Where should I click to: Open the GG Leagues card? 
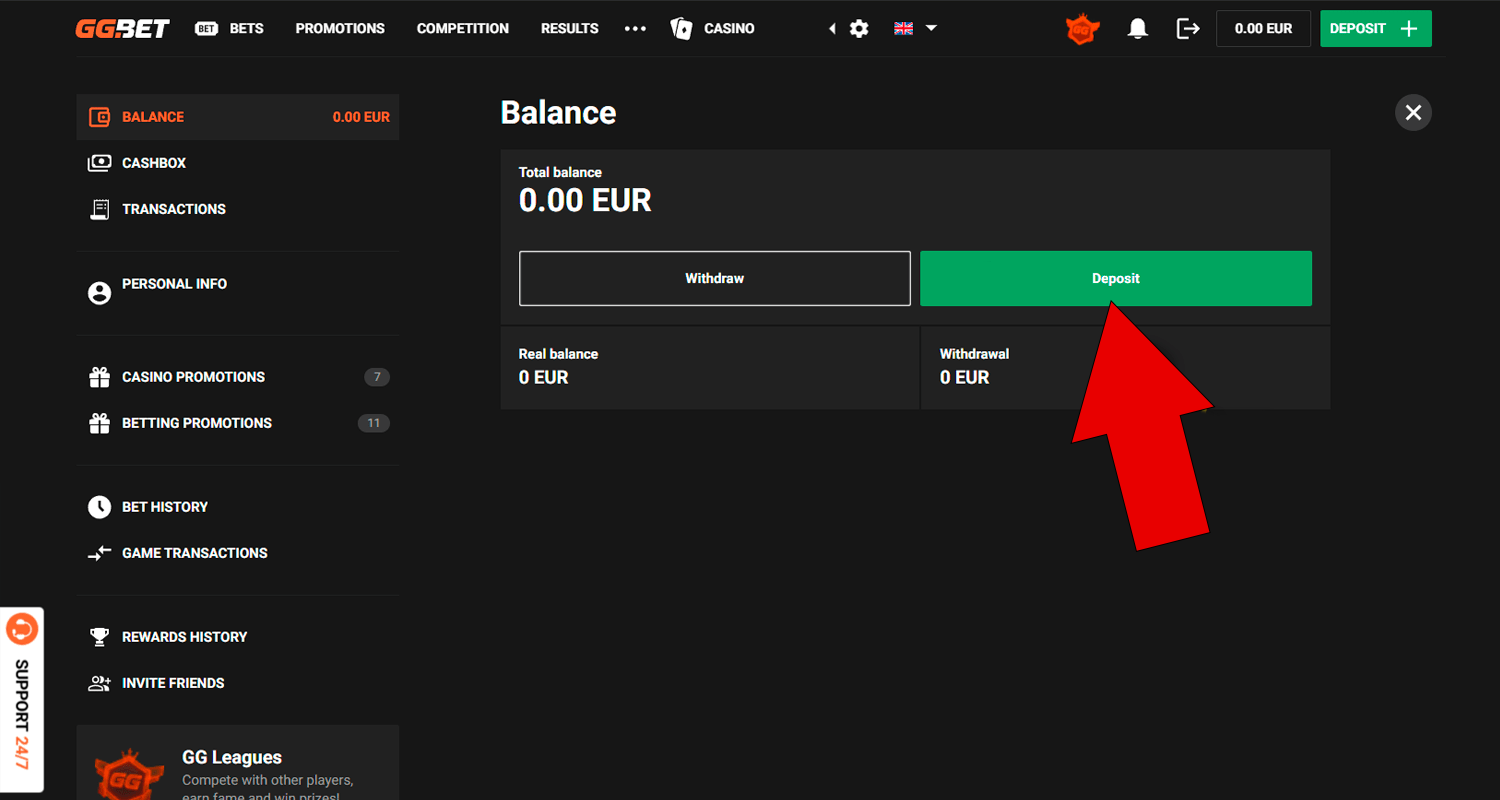point(238,762)
